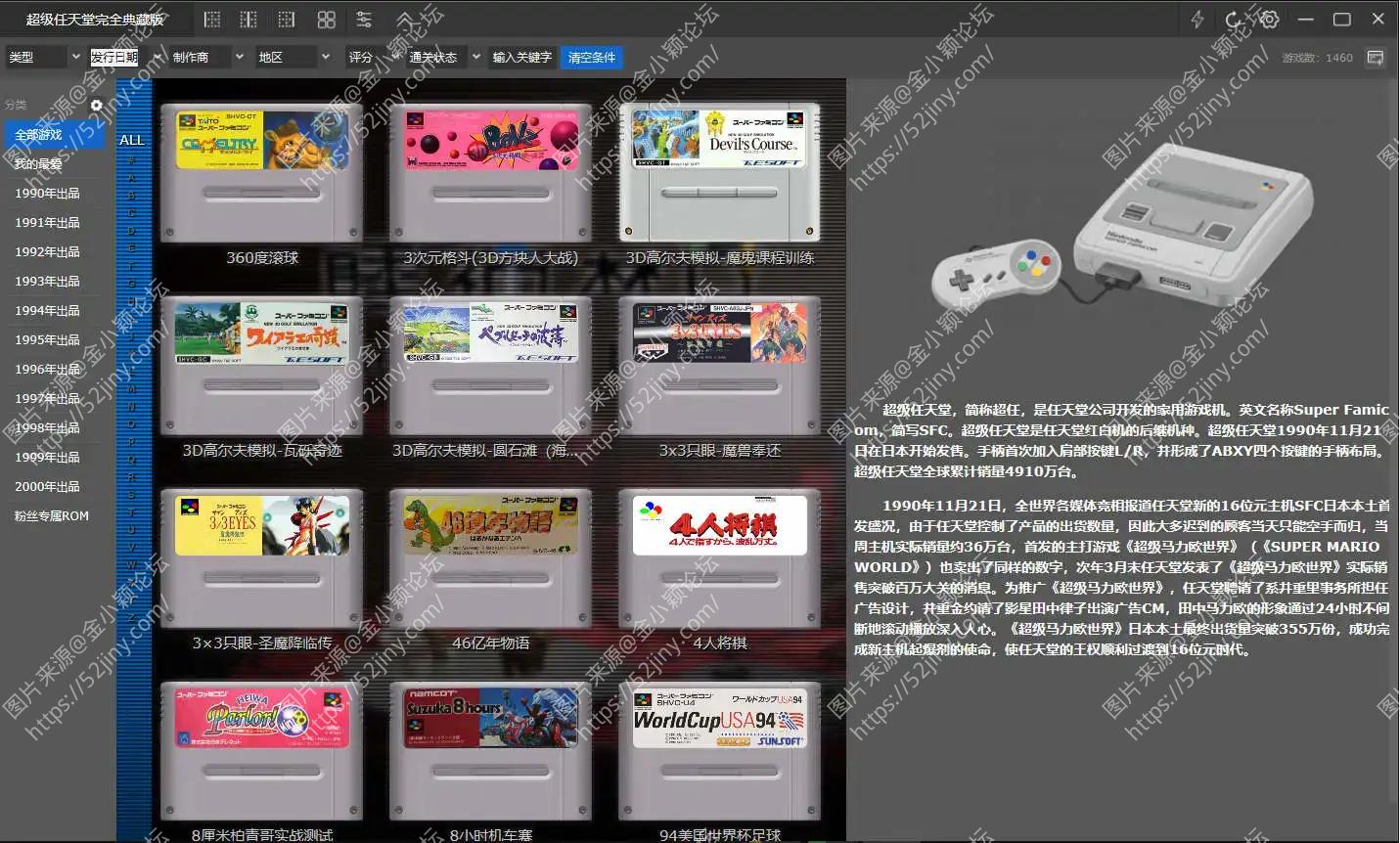Click the gear icon next to 分类
1400x843 pixels.
(x=95, y=105)
